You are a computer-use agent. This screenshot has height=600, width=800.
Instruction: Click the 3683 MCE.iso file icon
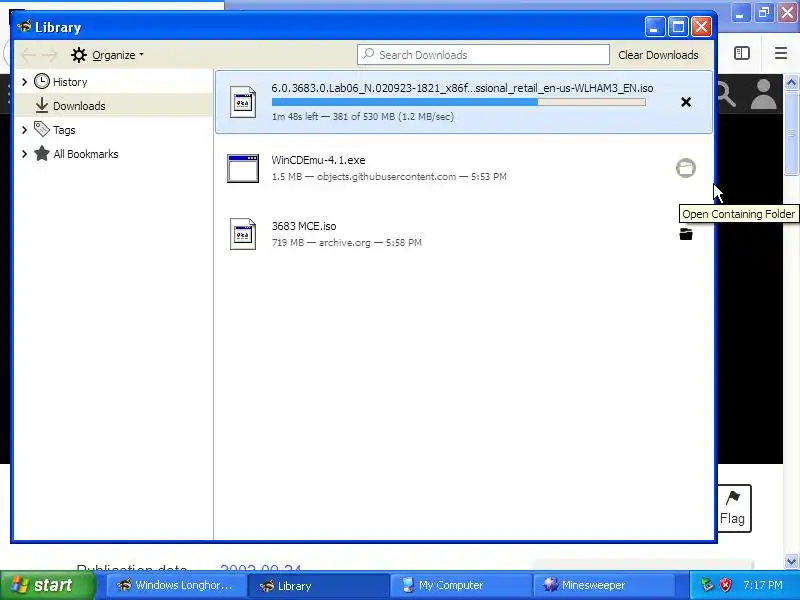coord(243,234)
